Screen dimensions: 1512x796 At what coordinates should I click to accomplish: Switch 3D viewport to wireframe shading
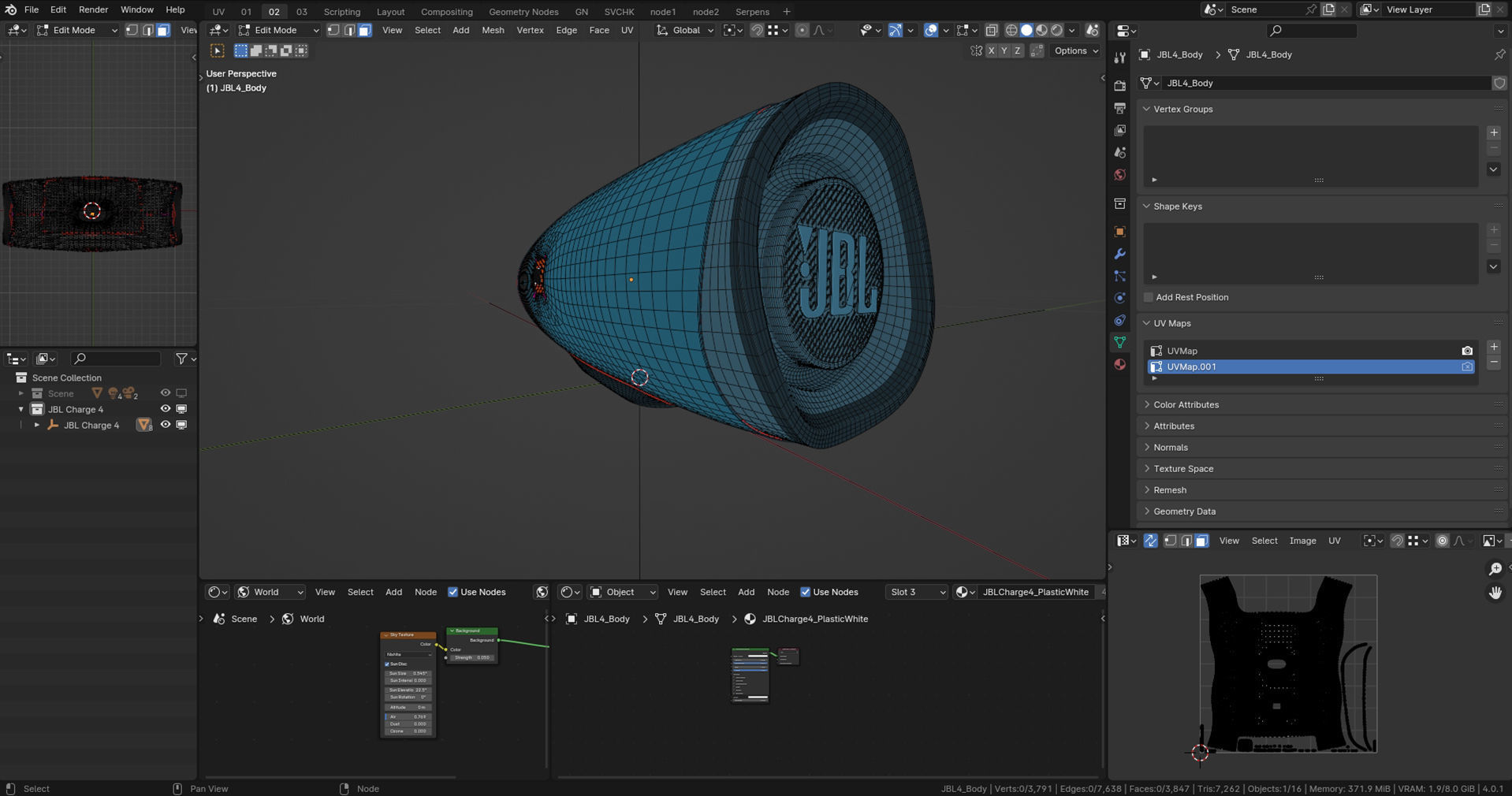pos(1011,30)
